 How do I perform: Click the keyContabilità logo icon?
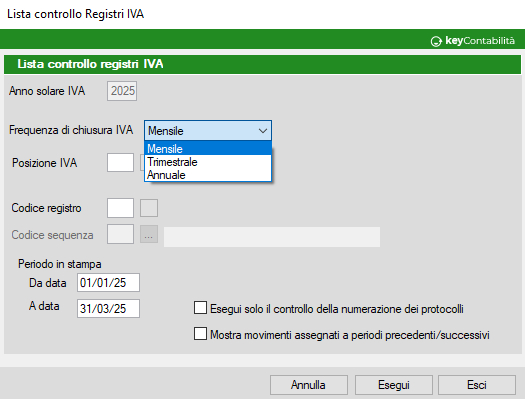[436, 41]
